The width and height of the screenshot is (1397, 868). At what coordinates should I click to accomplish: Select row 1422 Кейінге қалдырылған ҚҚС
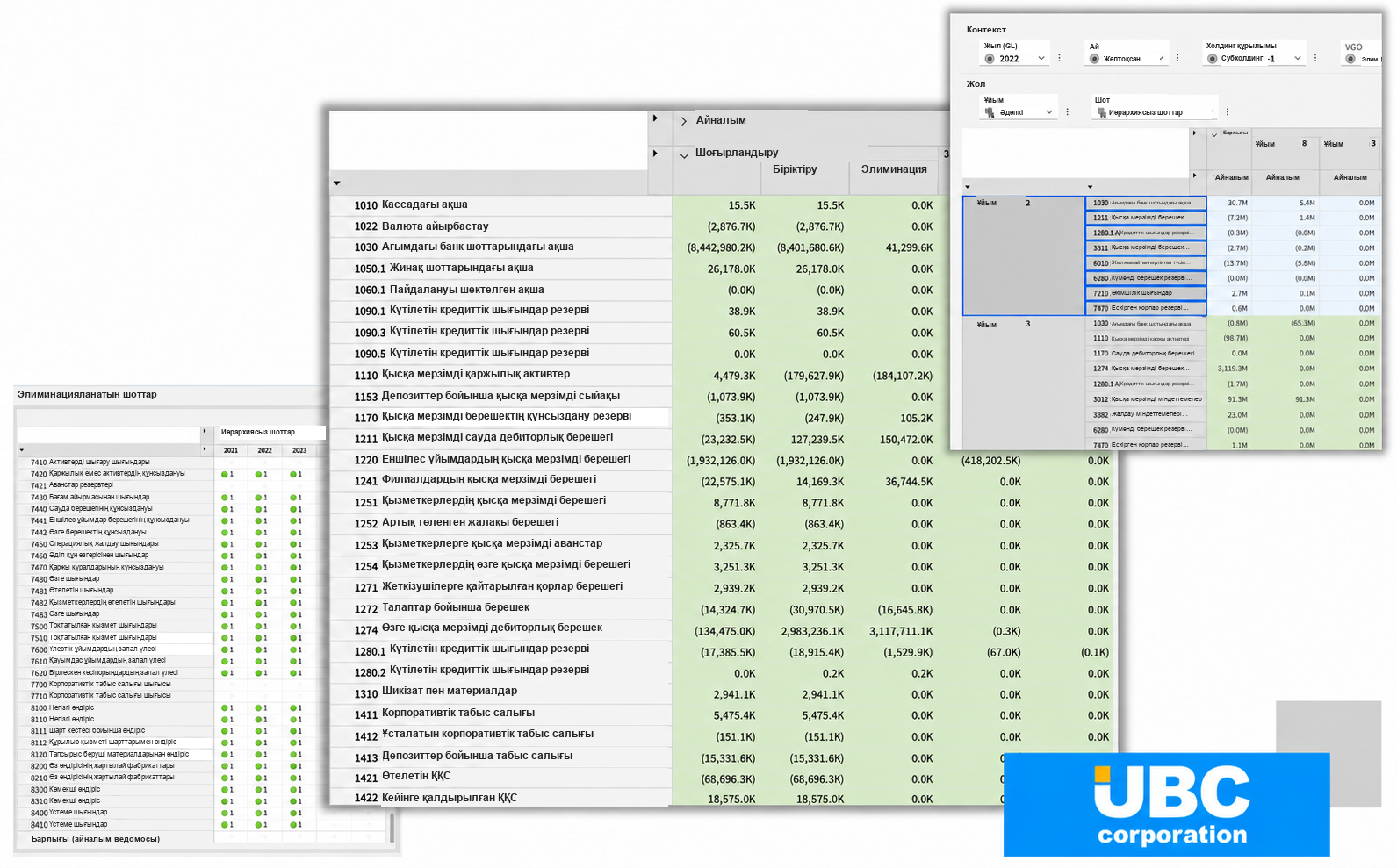(501, 798)
